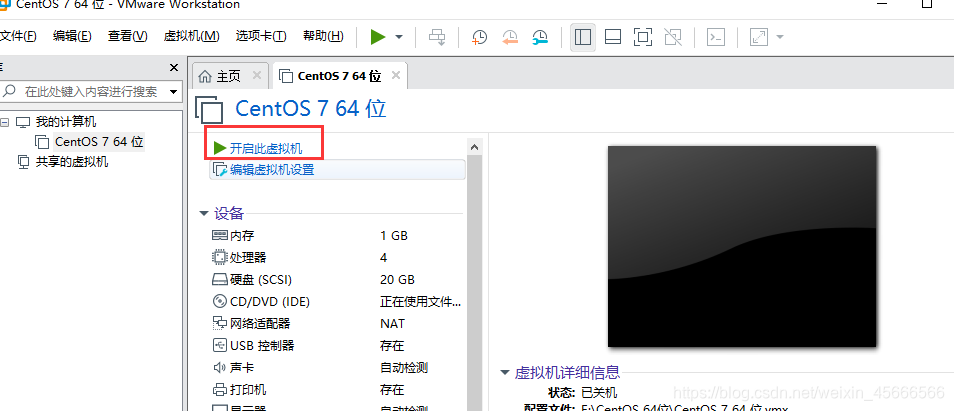The width and height of the screenshot is (954, 411).
Task: Open the 文件(F) menu
Action: coord(18,36)
